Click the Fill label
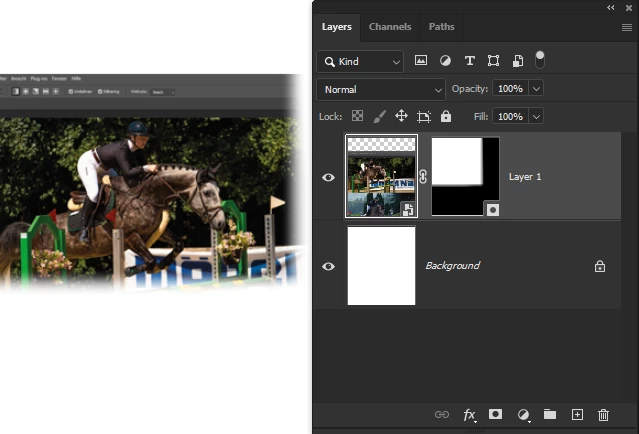Viewport: 639px width, 434px height. [x=481, y=117]
